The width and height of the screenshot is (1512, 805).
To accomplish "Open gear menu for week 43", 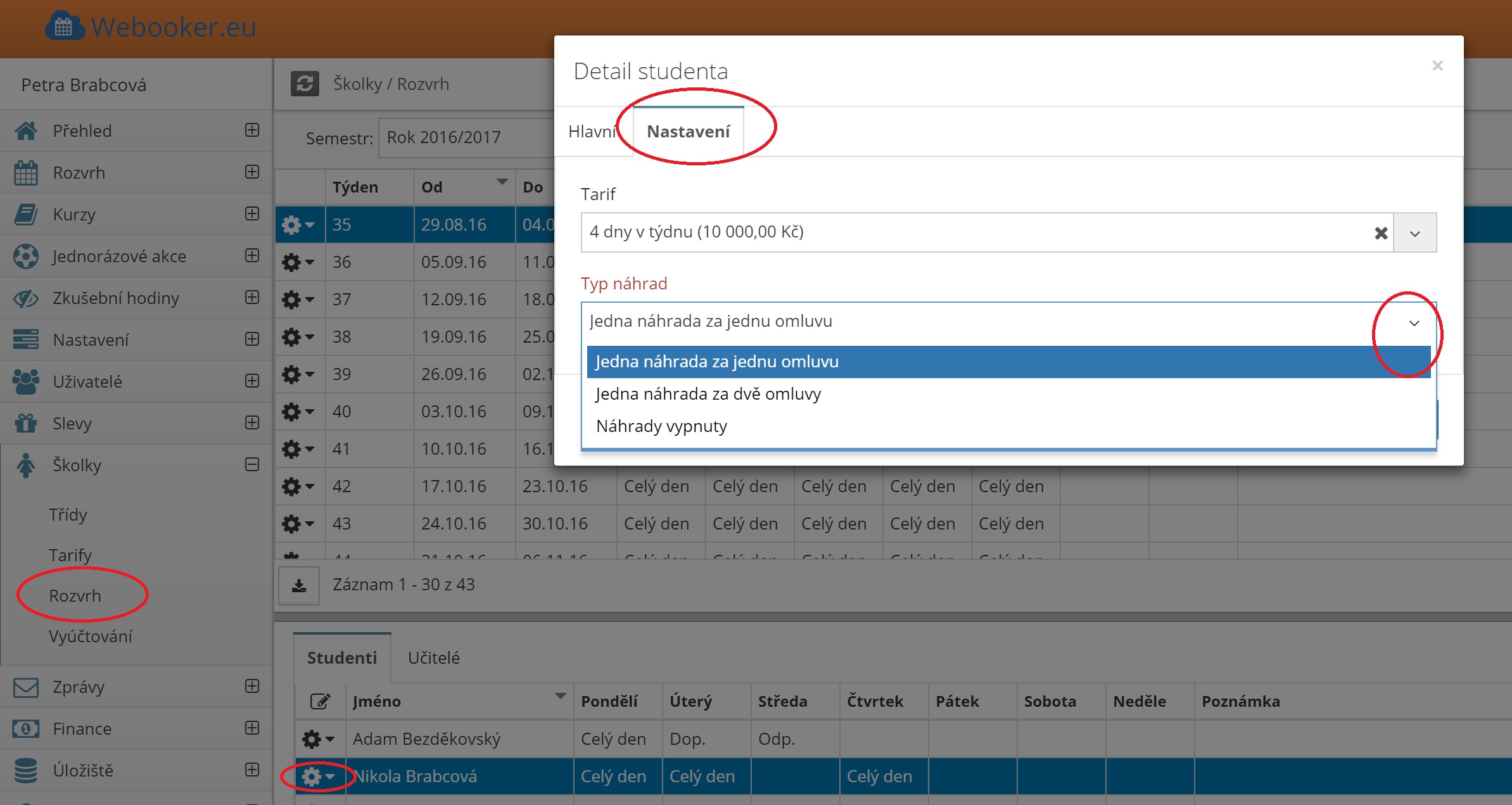I will tap(298, 524).
